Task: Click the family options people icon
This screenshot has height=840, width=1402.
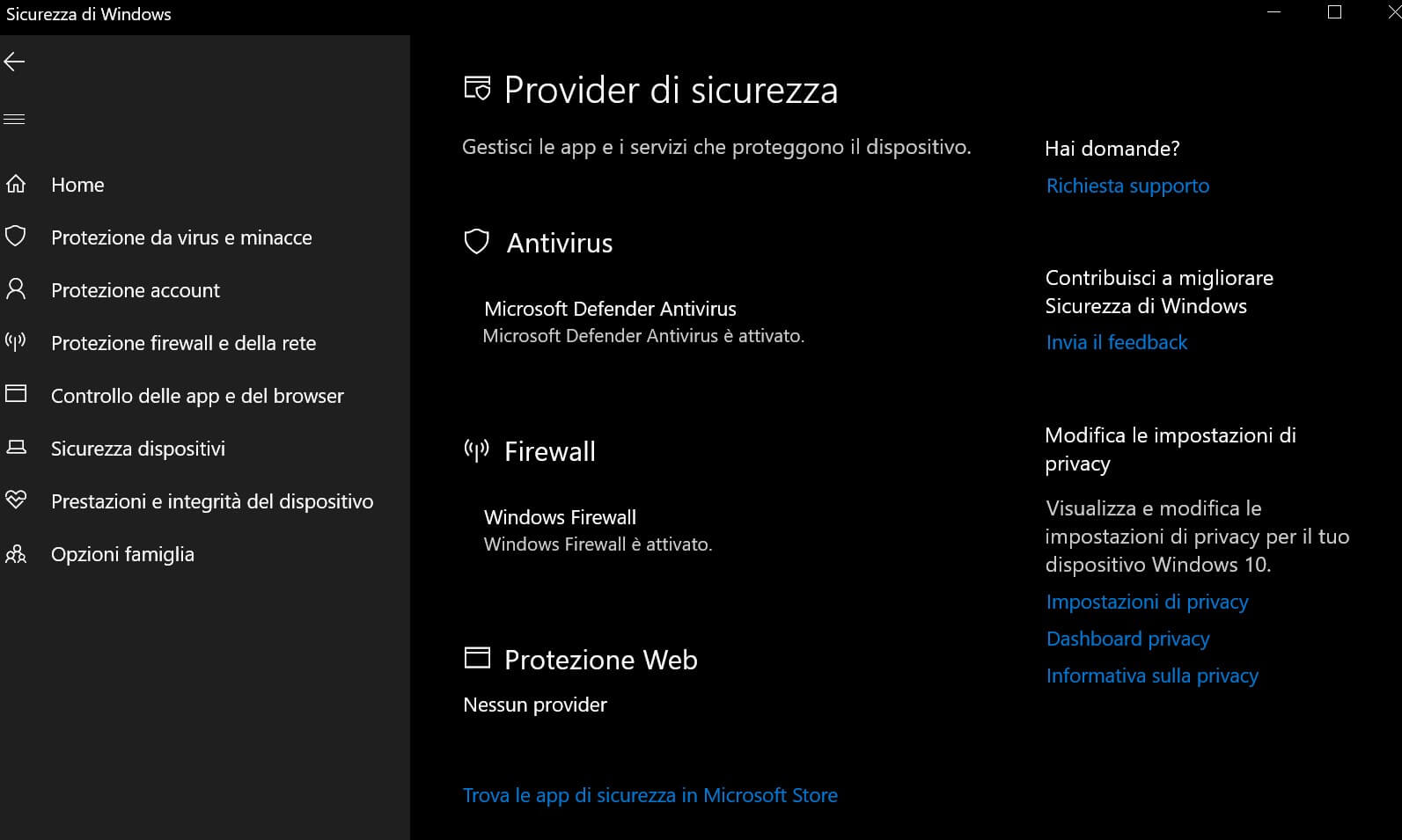Action: 16,554
